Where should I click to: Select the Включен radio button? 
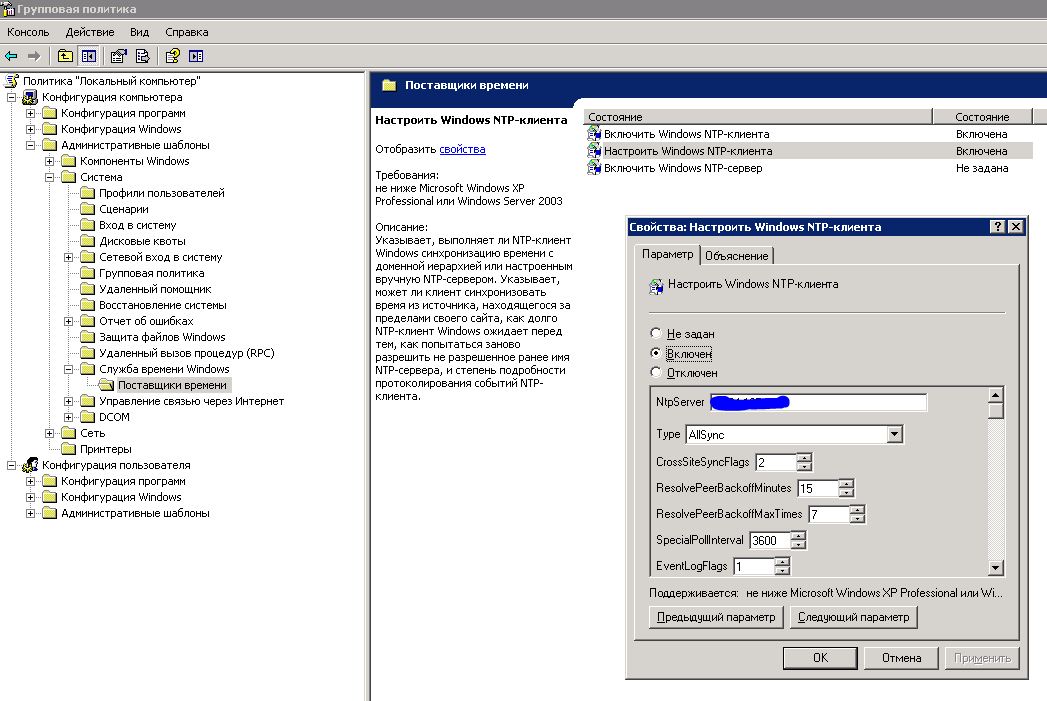coord(656,353)
